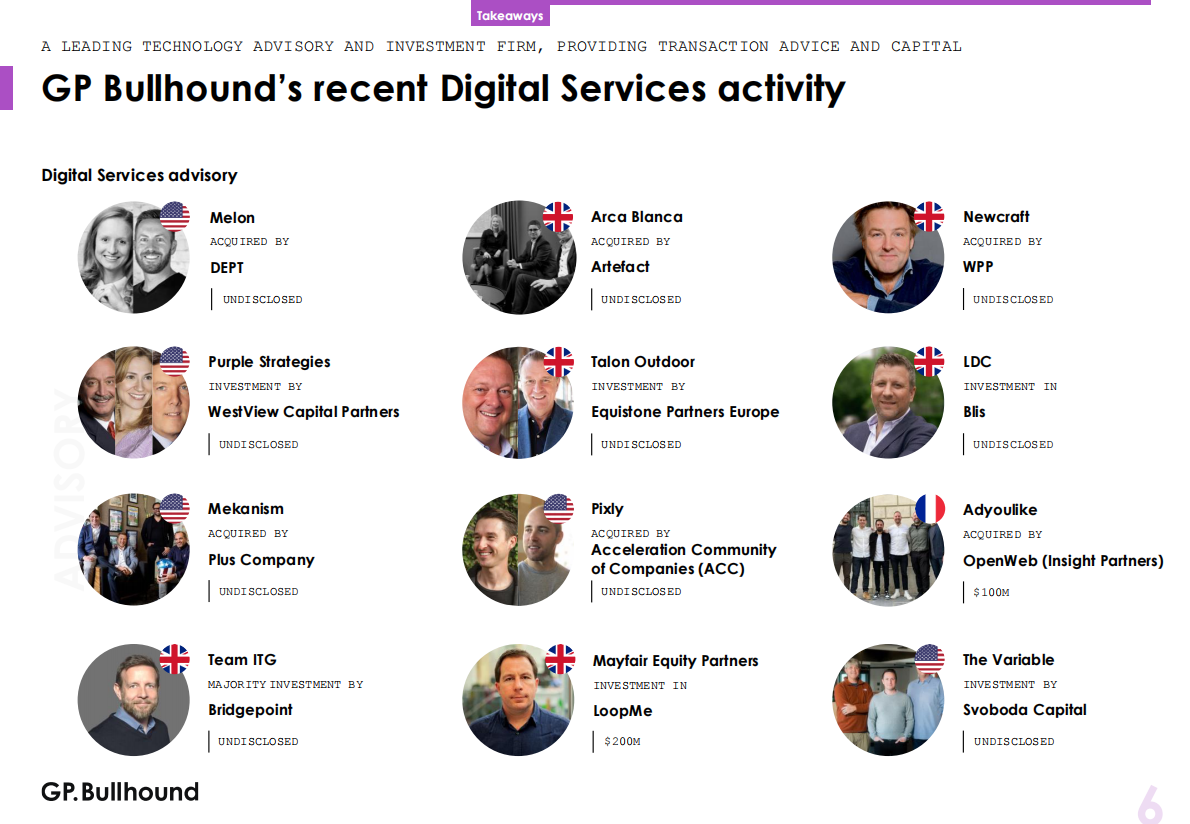Click the GP Bullhound logo in footer
Image resolution: width=1190 pixels, height=824 pixels.
120,792
